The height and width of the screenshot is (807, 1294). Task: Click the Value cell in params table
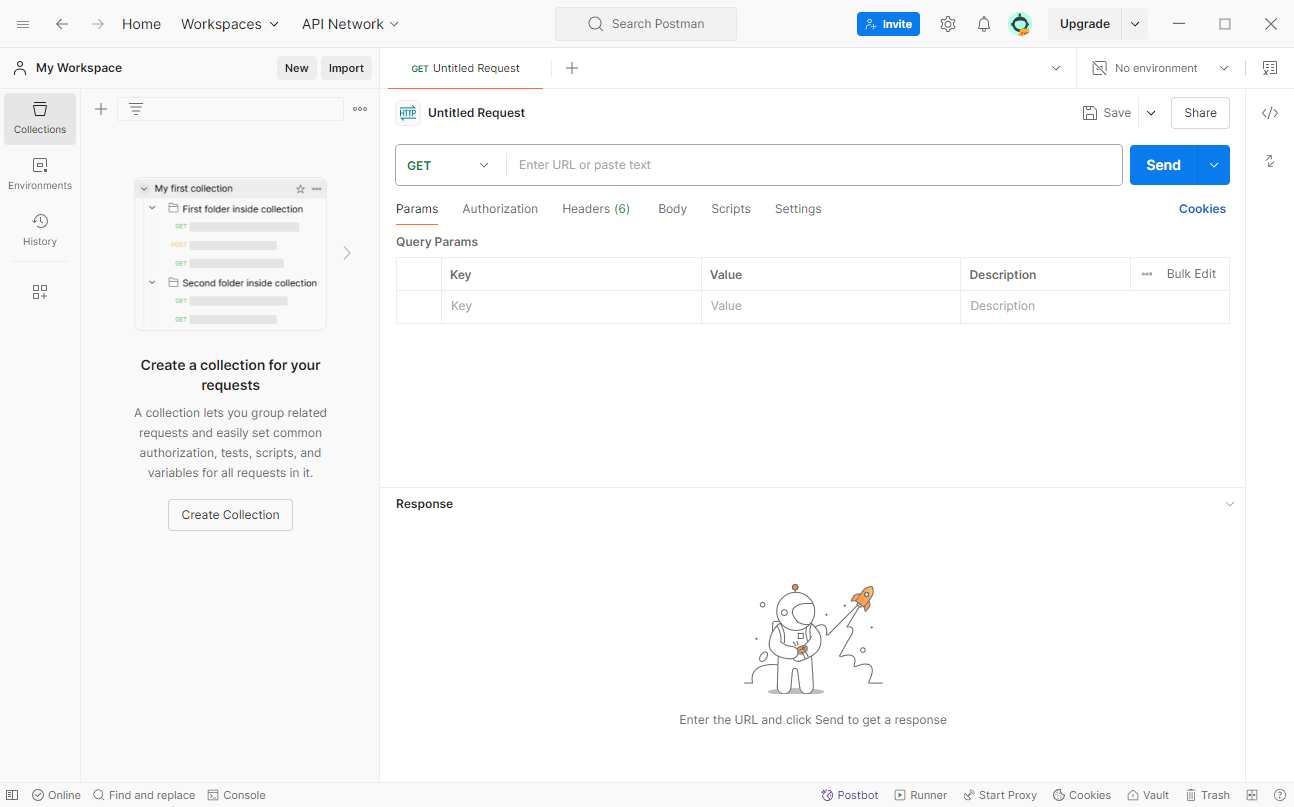831,306
